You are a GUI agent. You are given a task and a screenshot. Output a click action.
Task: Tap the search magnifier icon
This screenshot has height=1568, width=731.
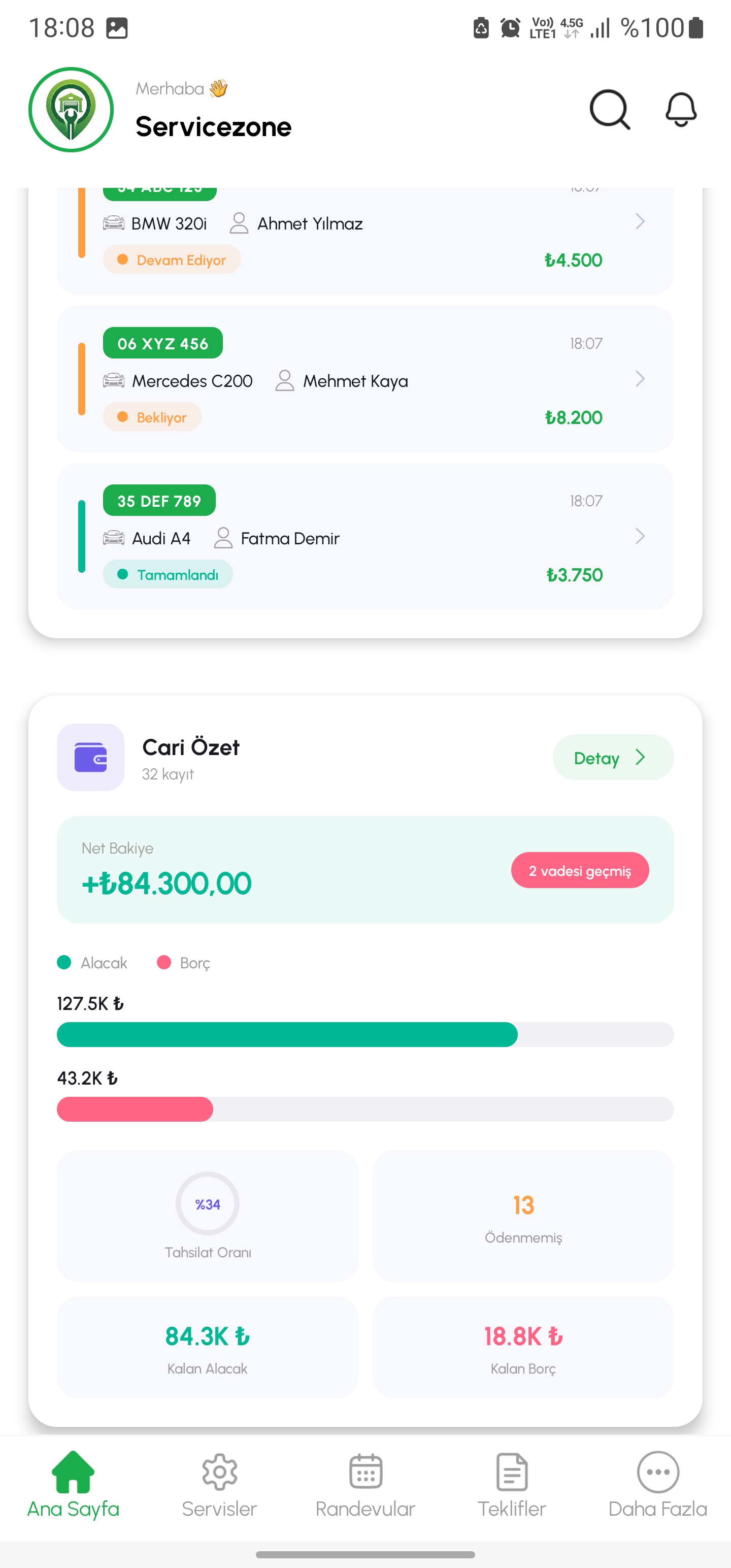pos(609,110)
